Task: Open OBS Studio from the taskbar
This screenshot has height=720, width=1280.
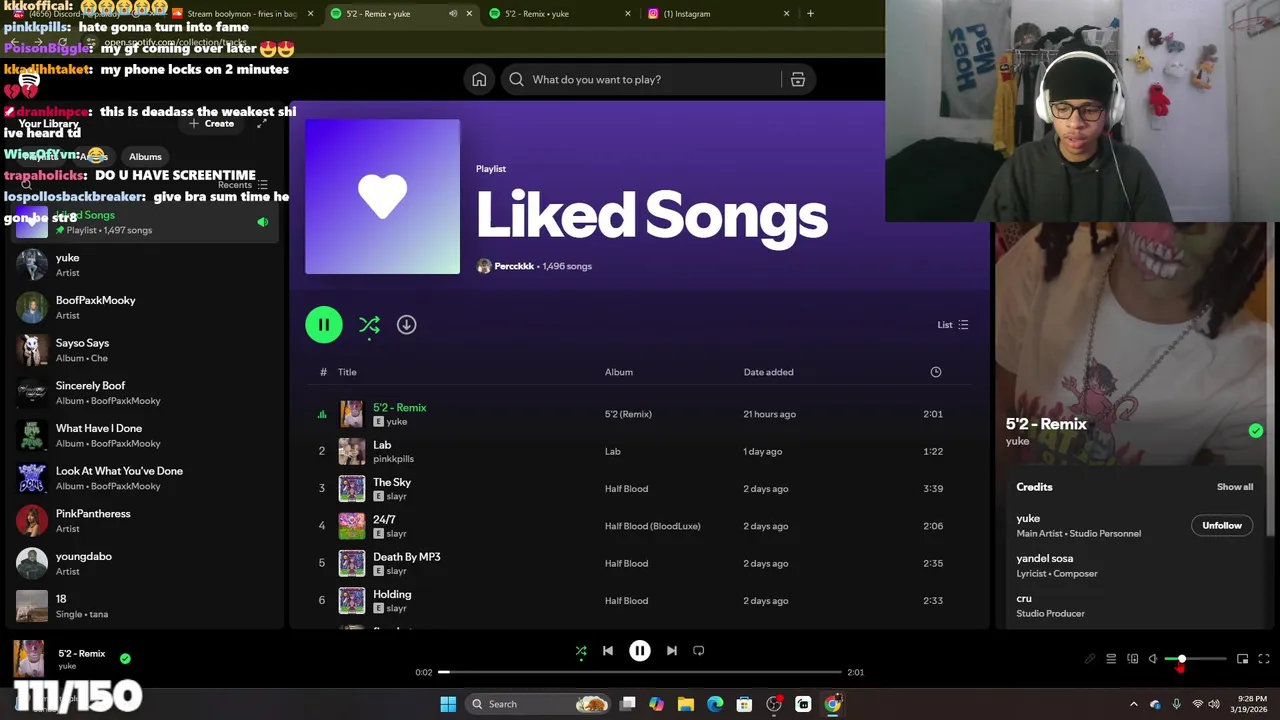Action: 774,704
